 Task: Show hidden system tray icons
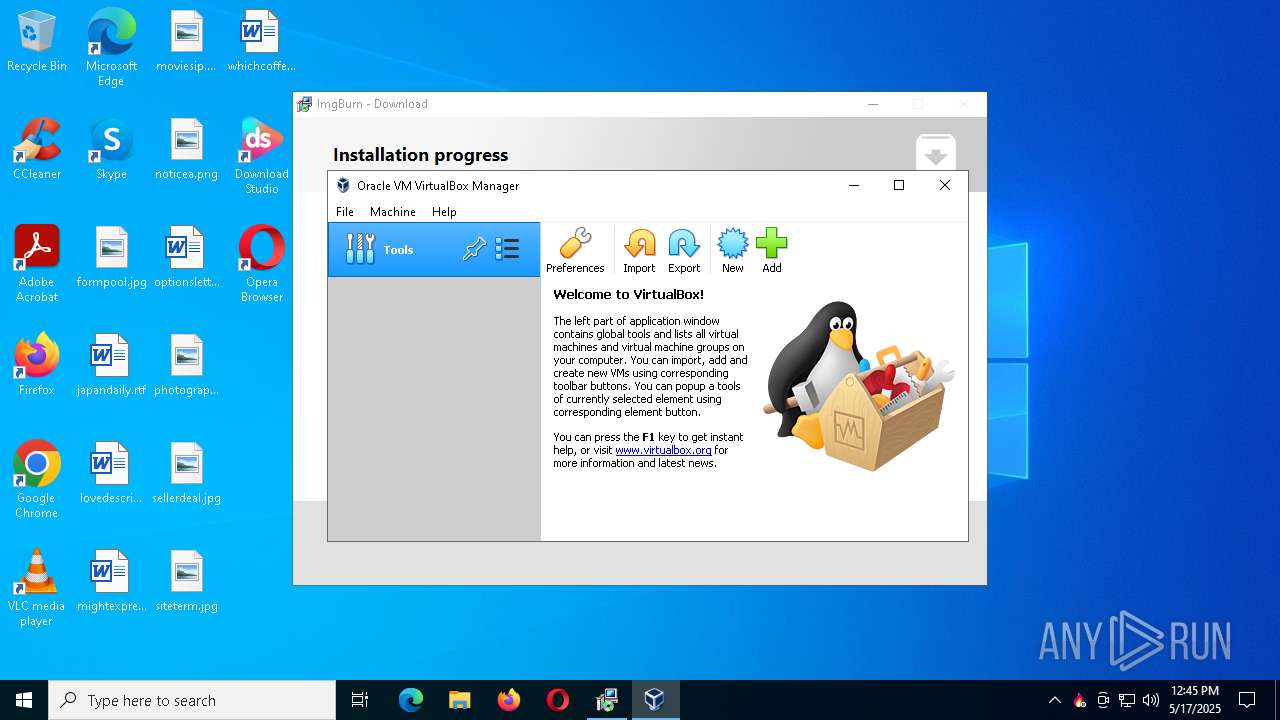point(1055,700)
